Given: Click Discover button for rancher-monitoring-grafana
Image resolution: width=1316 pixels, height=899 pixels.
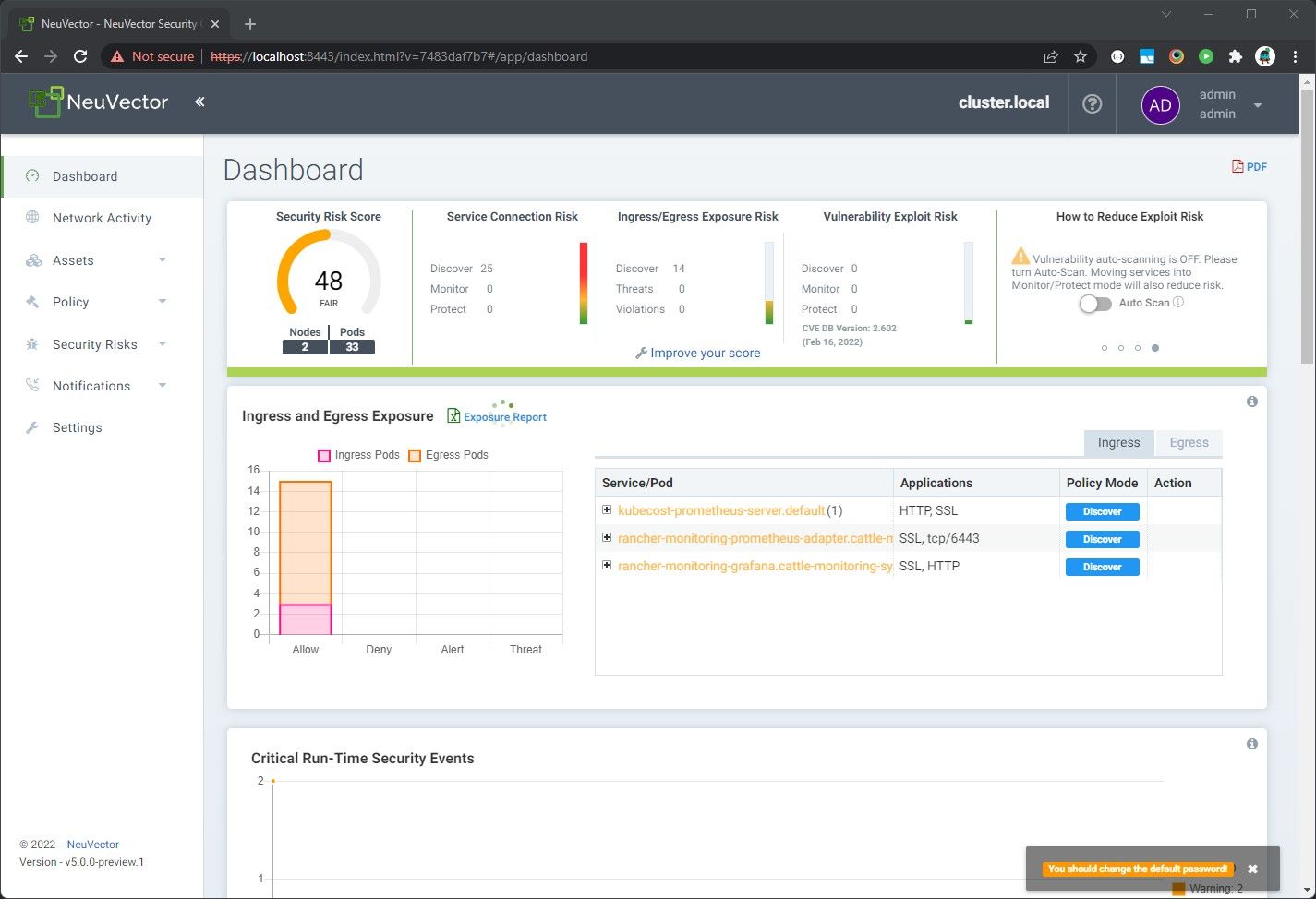Looking at the screenshot, I should tap(1103, 567).
